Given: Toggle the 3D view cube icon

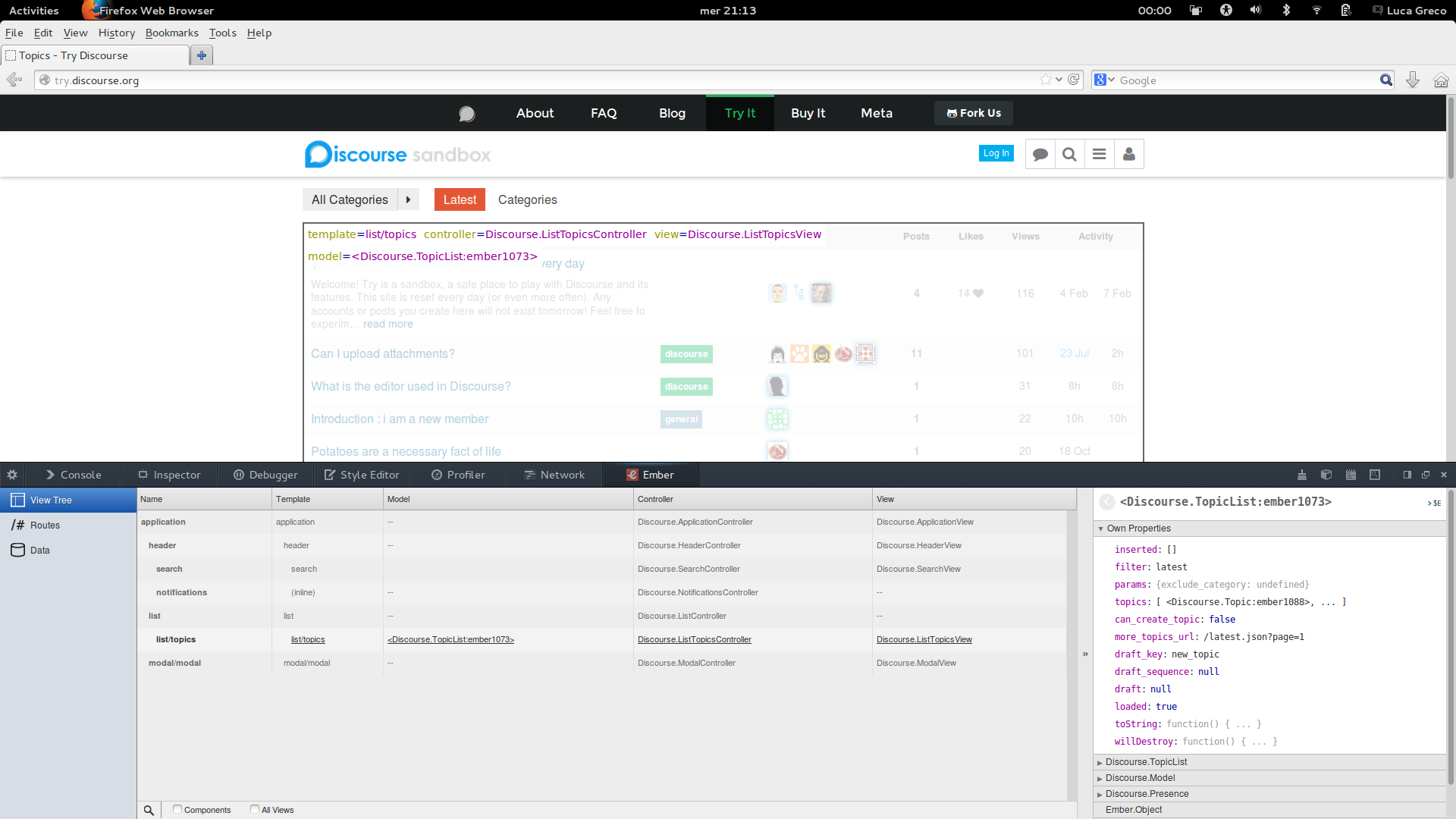Looking at the screenshot, I should 1326,475.
